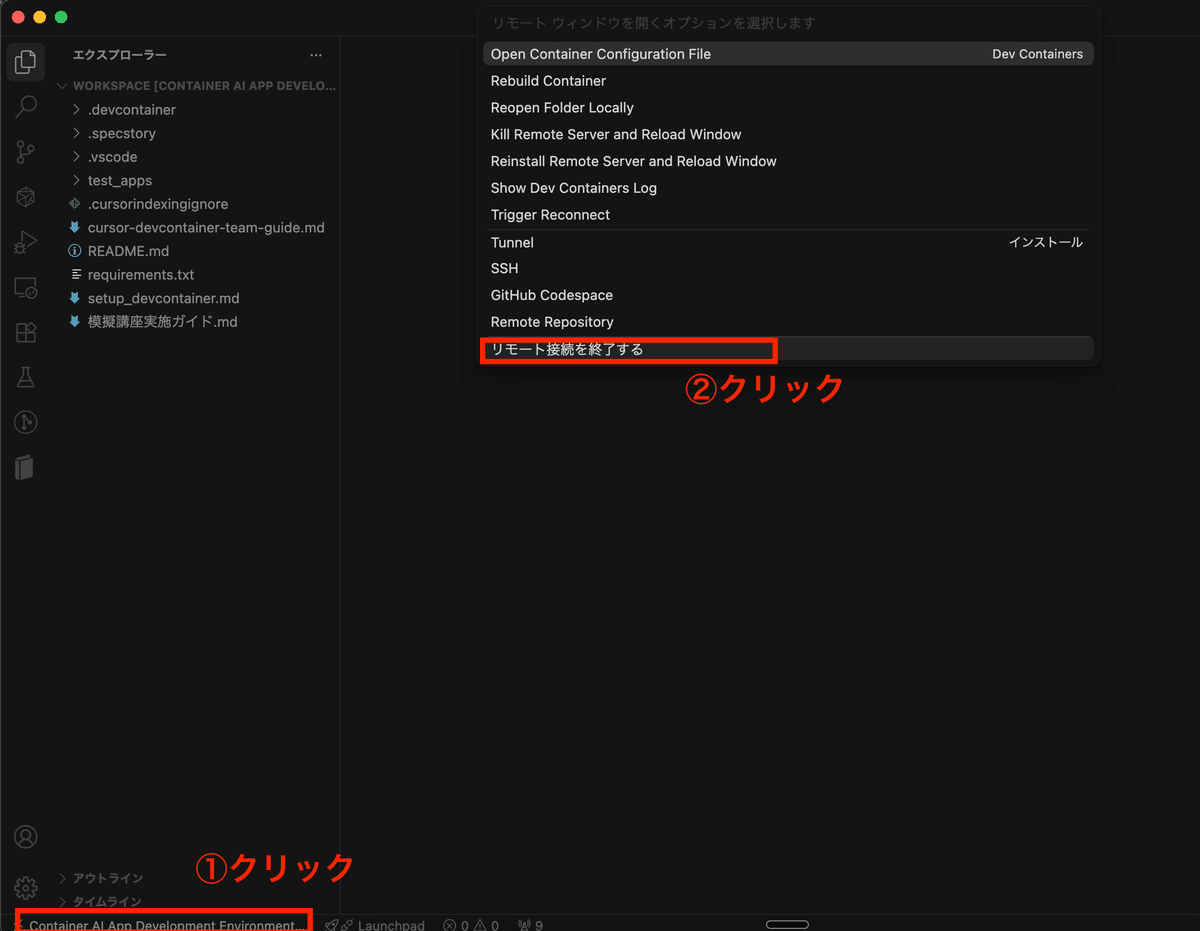
Task: Click the errors and warnings status indicator
Action: coord(470,925)
